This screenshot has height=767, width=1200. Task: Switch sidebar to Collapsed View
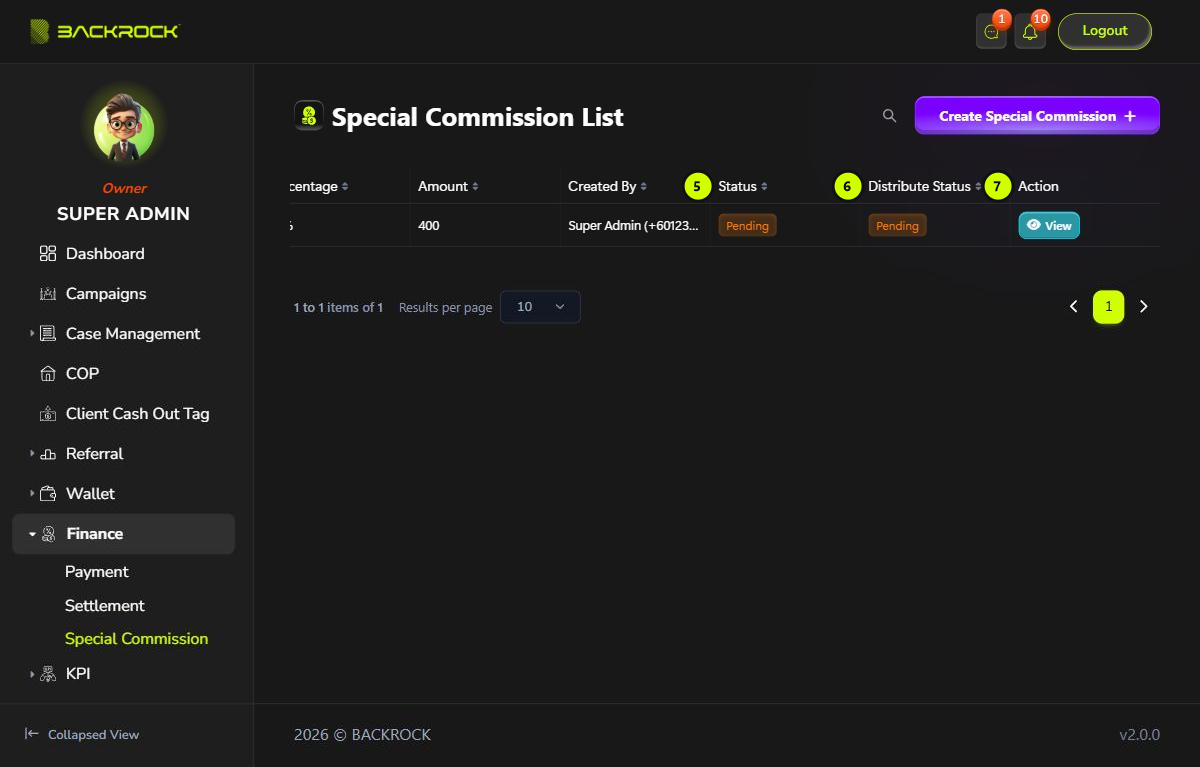click(82, 734)
